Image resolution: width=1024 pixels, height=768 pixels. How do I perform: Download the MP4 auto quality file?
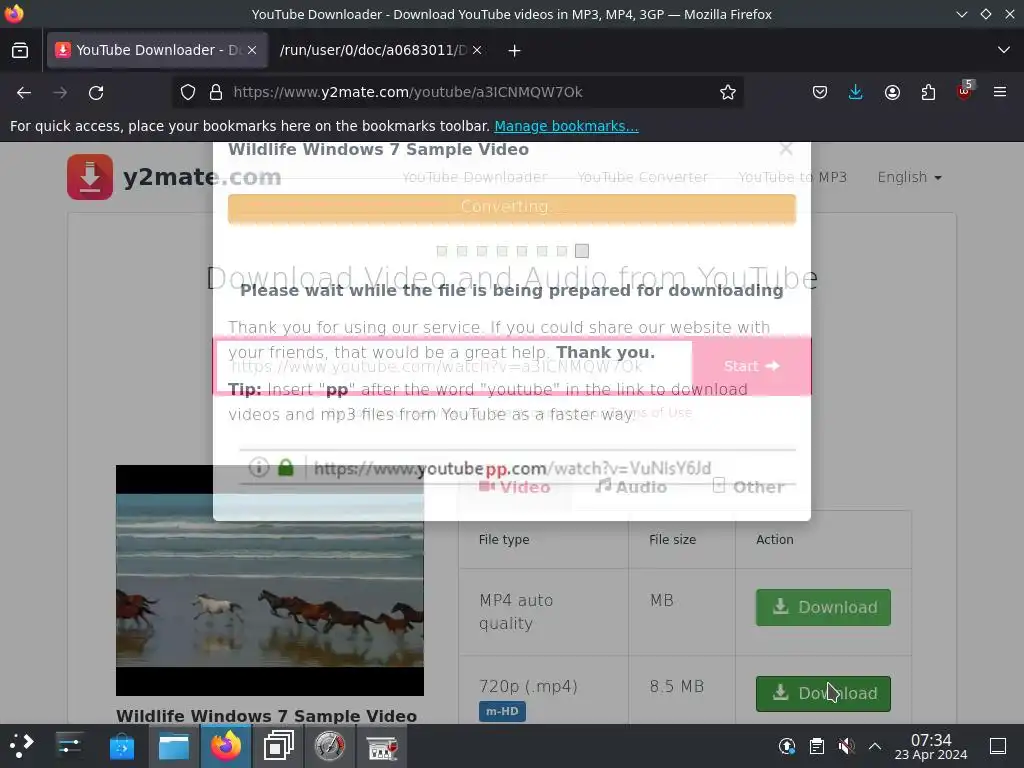click(x=823, y=607)
